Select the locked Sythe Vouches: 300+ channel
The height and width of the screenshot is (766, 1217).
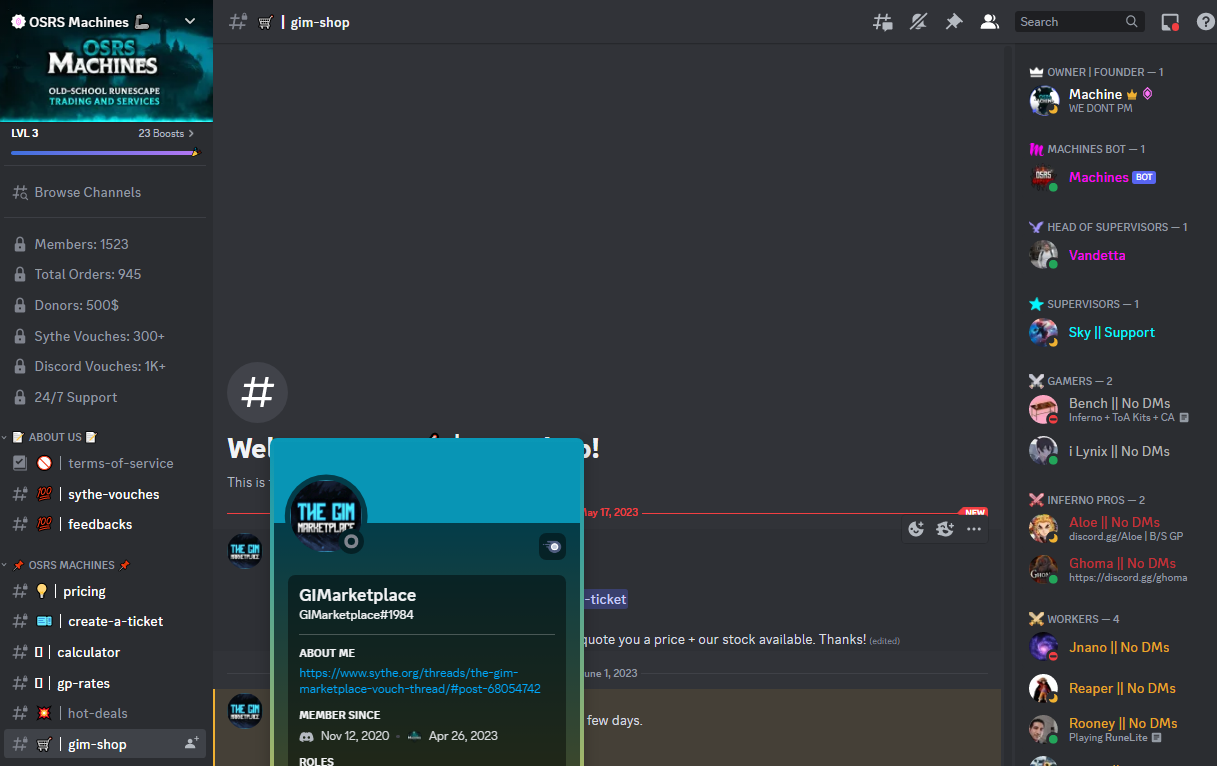coord(106,336)
